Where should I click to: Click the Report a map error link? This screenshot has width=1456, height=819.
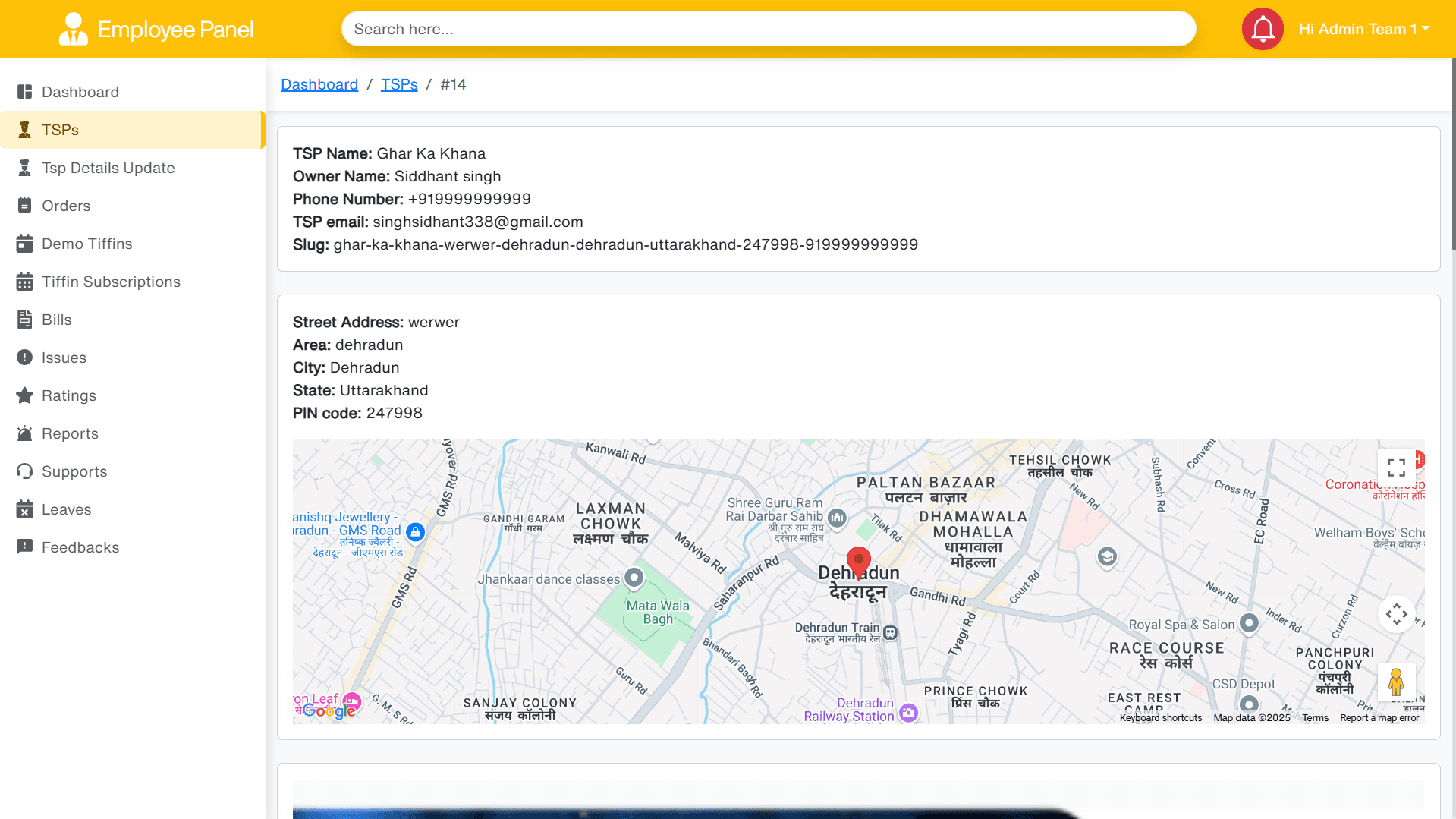1379,718
